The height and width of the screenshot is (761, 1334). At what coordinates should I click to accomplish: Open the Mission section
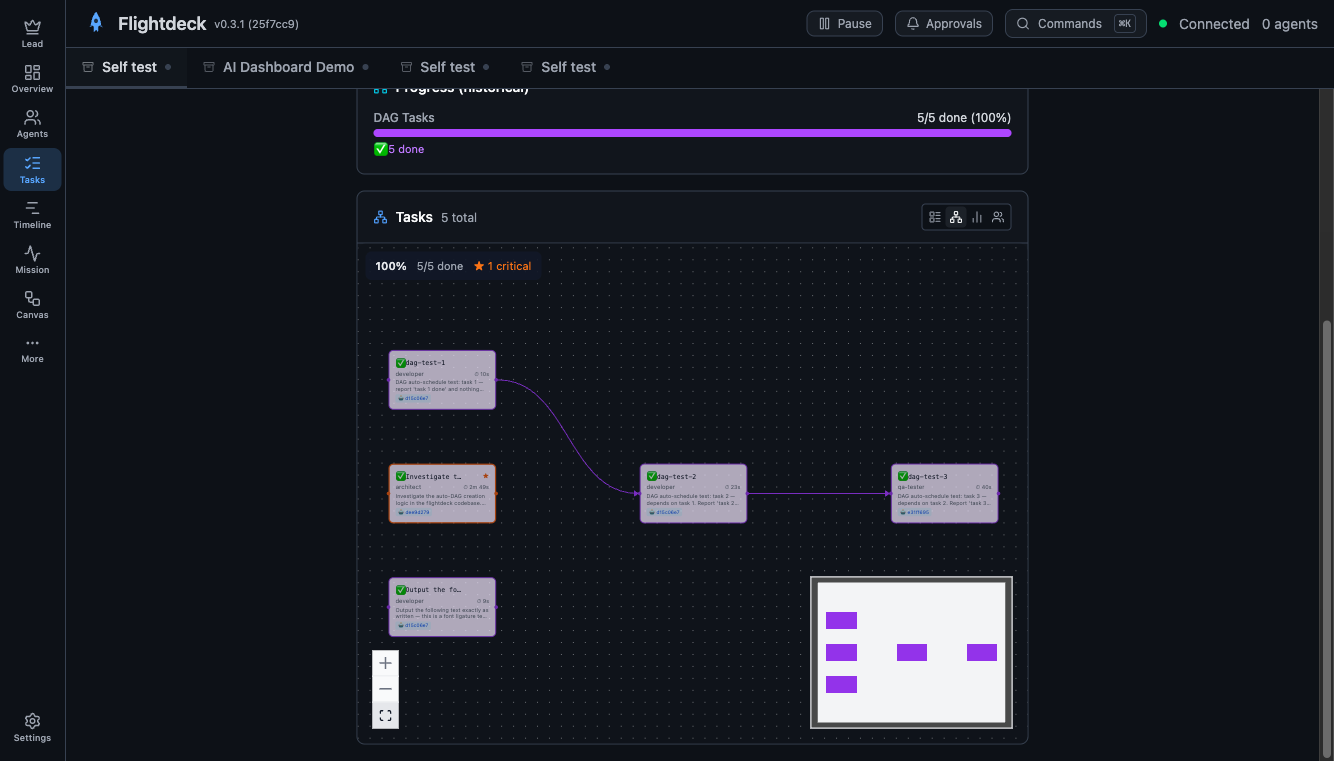pyautogui.click(x=31, y=258)
